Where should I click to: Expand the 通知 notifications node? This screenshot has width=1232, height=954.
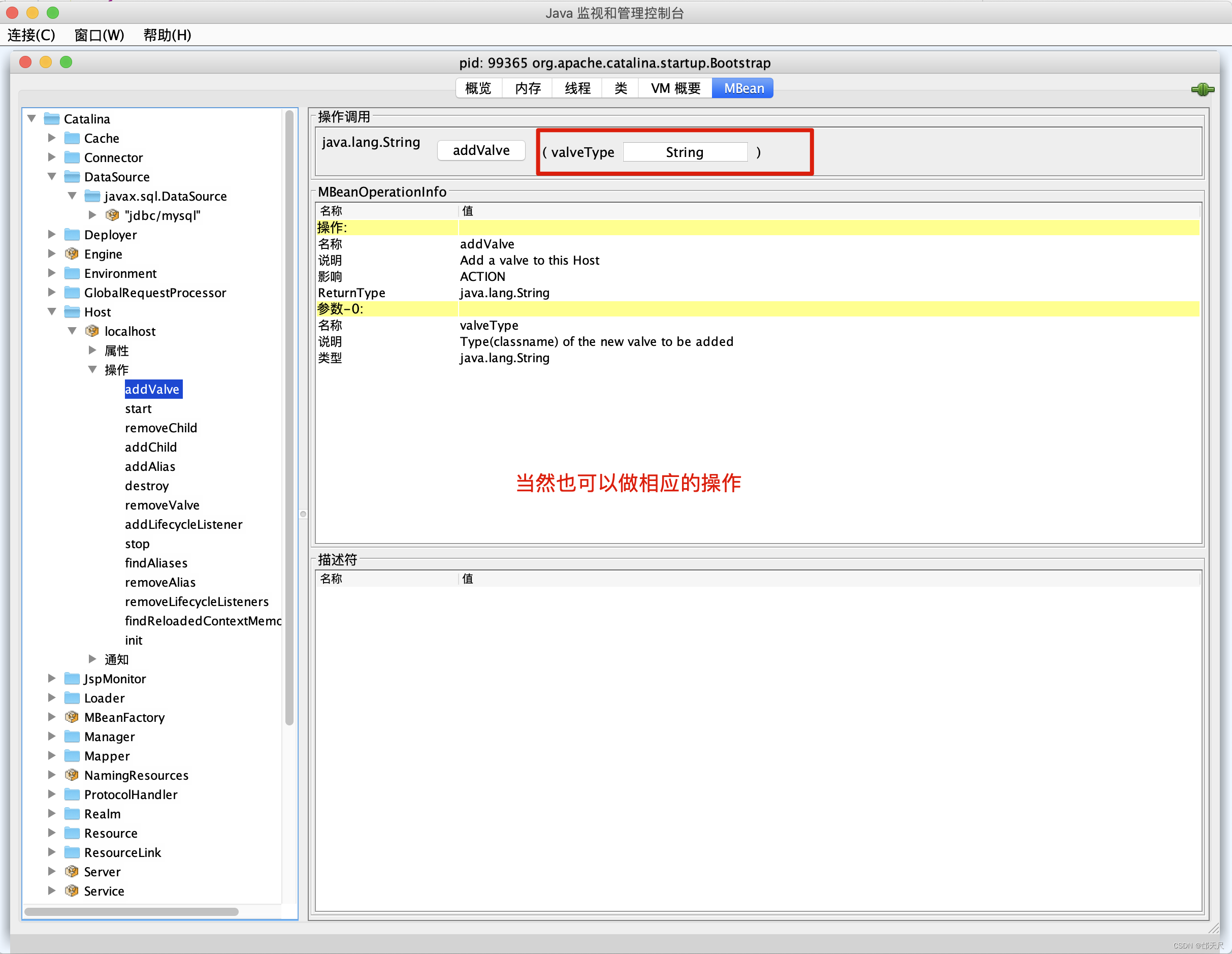click(92, 659)
